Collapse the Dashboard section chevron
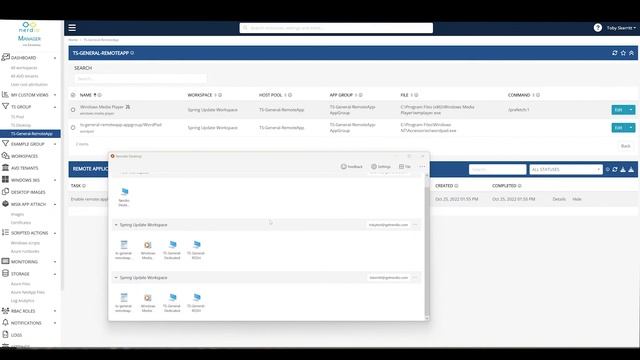 tap(55, 58)
